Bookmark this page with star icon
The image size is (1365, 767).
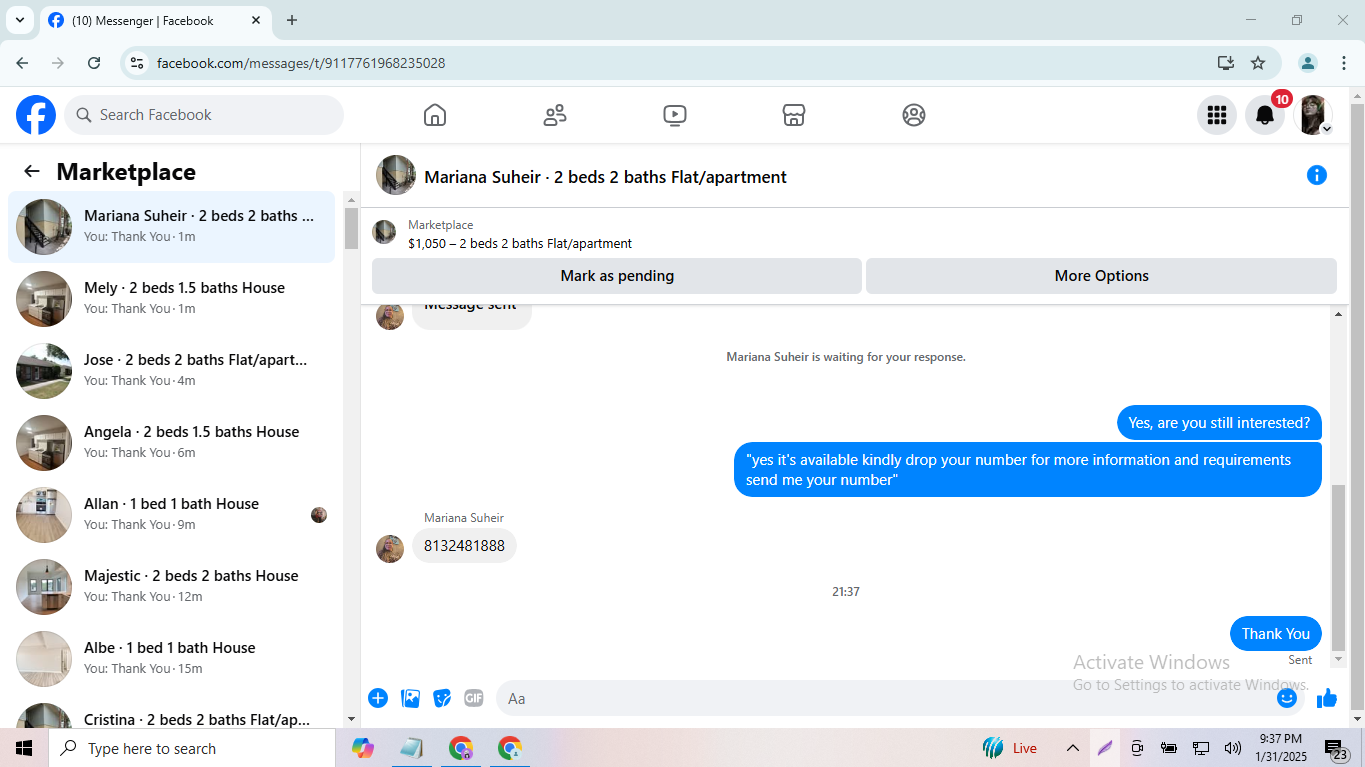tap(1258, 63)
